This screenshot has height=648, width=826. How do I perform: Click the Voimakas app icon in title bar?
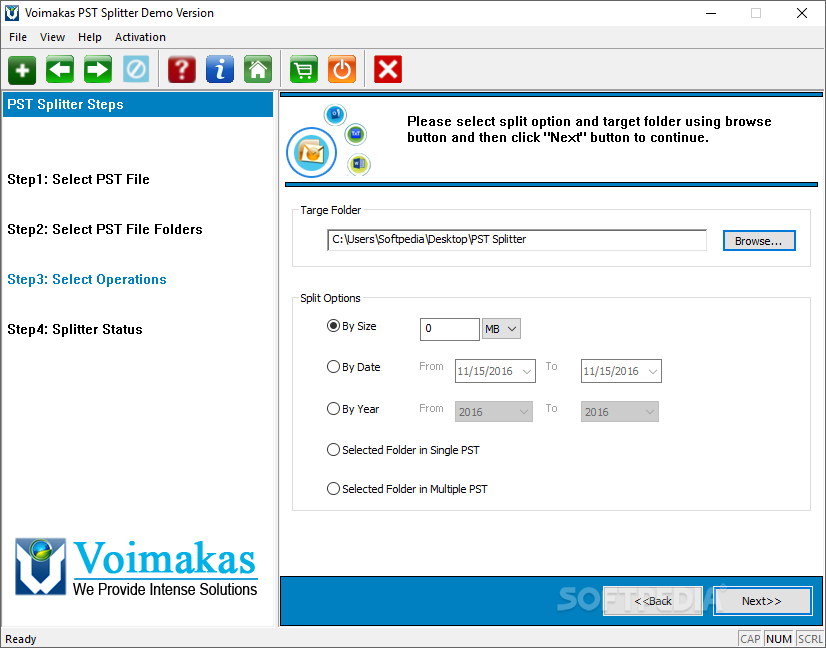(12, 13)
